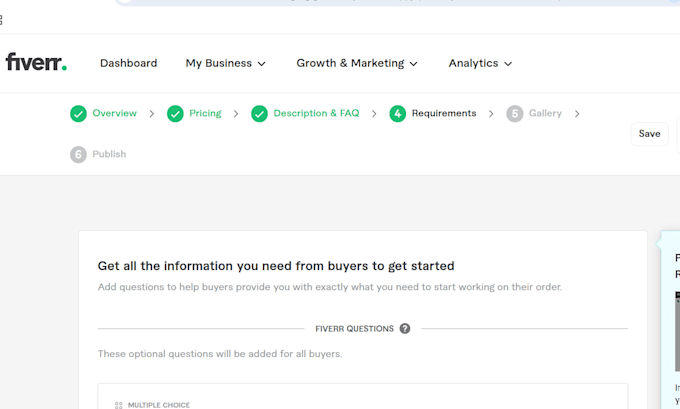The image size is (680, 409).
Task: Switch to the Pricing step
Action: click(205, 113)
